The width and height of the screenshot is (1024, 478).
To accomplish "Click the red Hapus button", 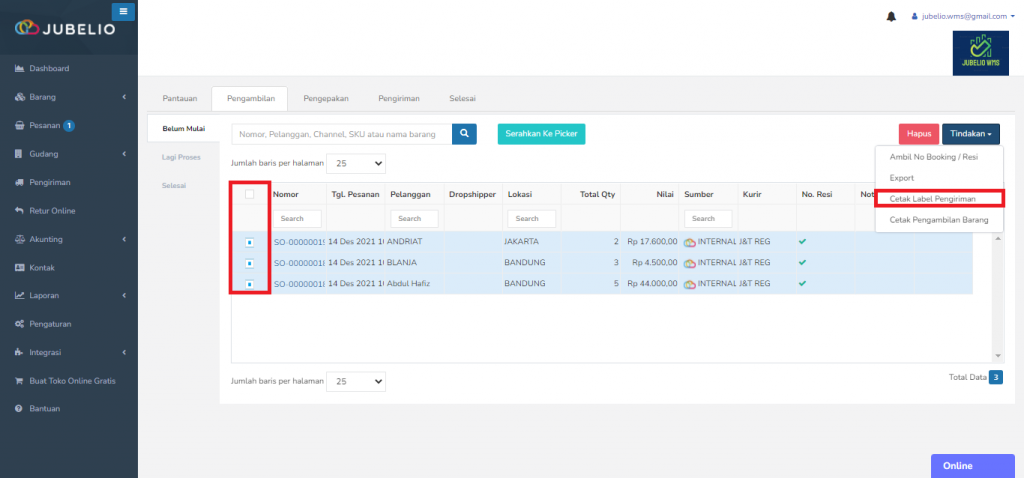I will click(919, 133).
